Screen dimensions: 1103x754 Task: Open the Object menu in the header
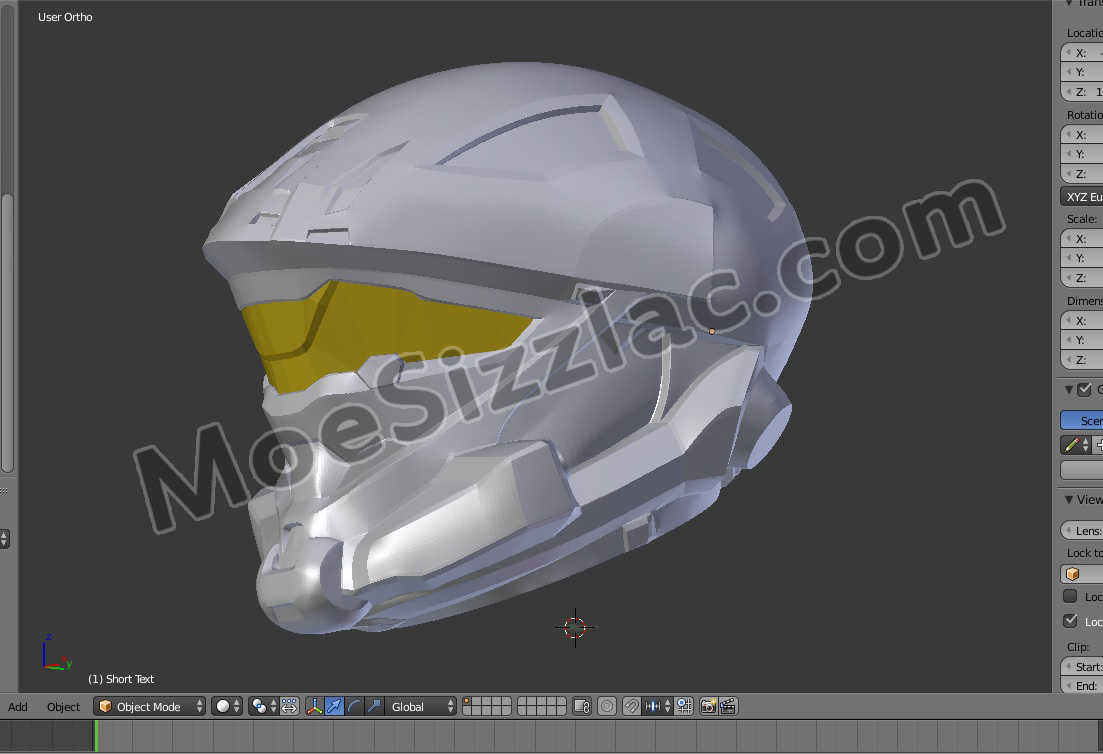[63, 707]
